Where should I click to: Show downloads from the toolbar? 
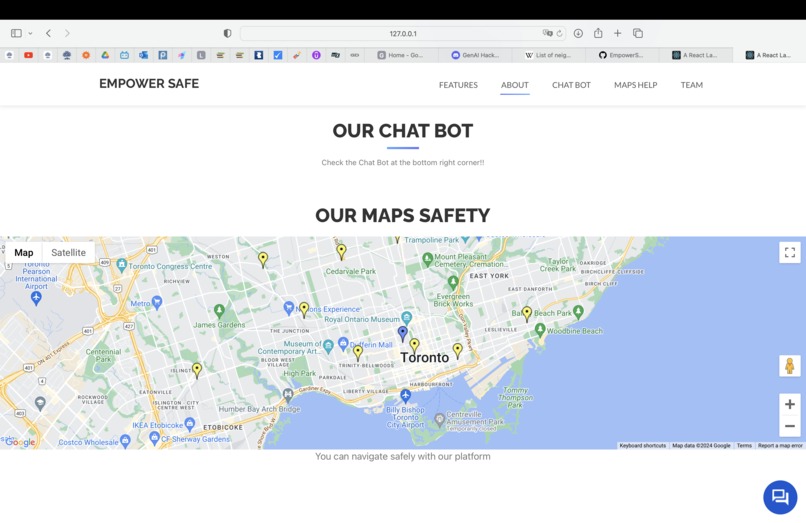coord(578,33)
